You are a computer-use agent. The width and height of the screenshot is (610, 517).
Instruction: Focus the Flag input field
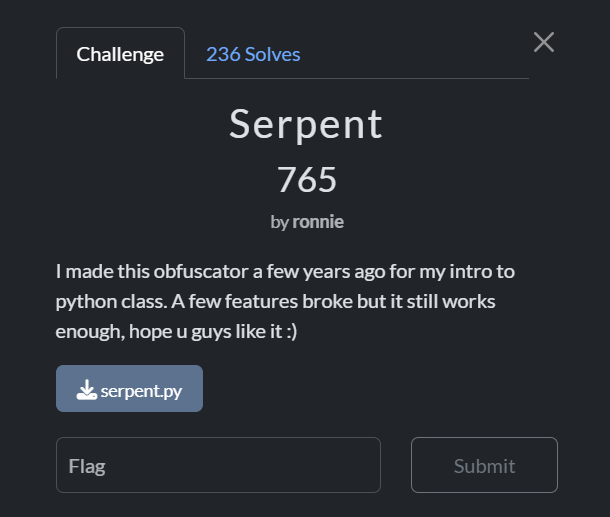coord(218,465)
